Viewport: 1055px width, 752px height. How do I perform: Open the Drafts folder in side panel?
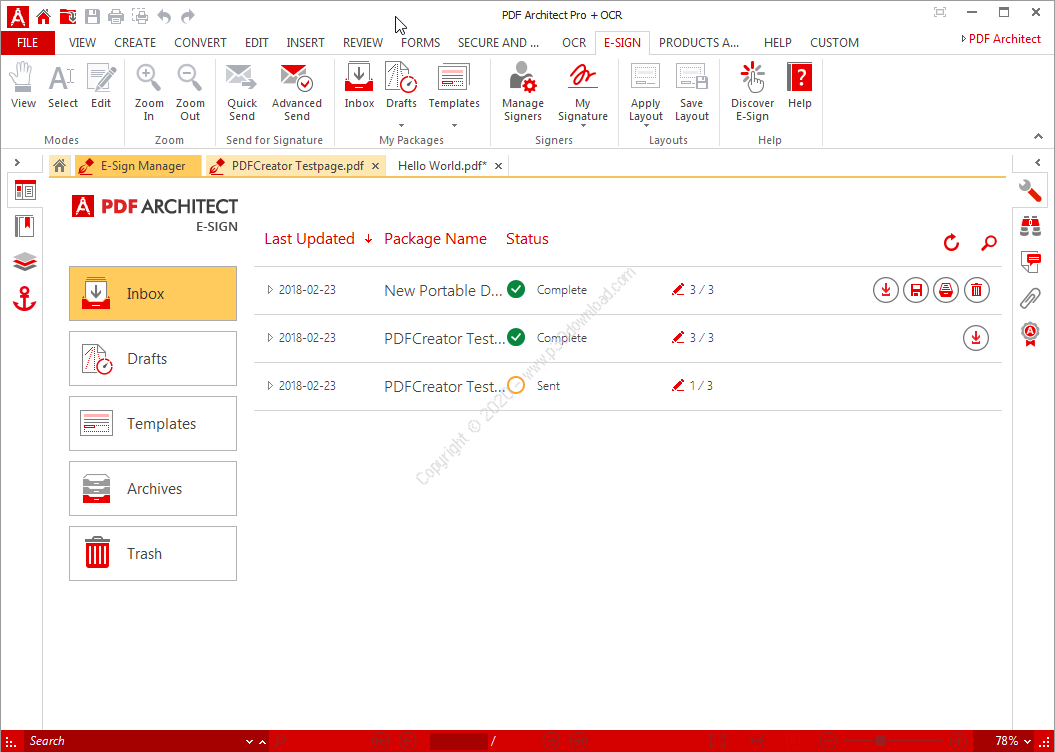click(x=153, y=359)
